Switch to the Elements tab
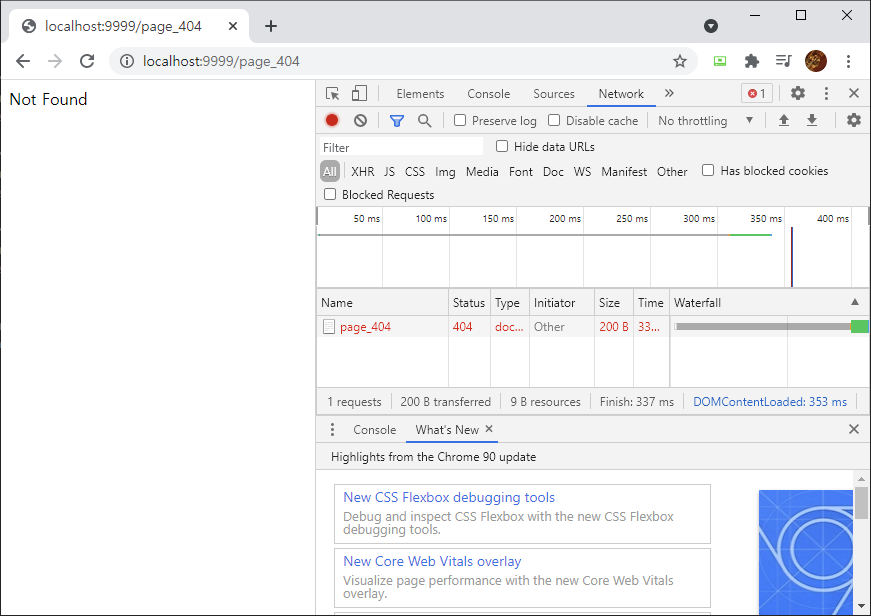 click(x=421, y=94)
